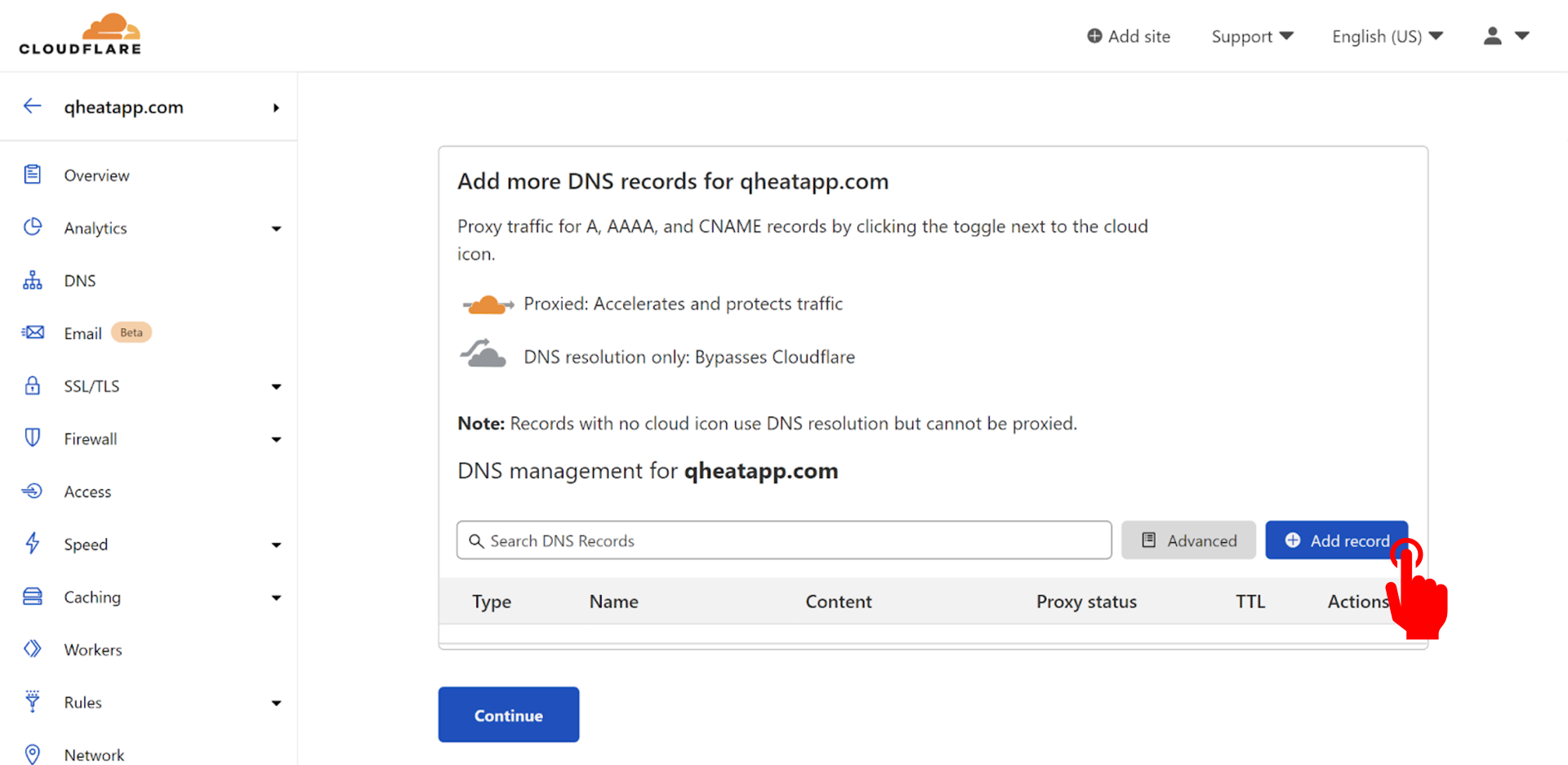The image size is (1568, 765).
Task: Open the English (US) language dropdown
Action: pos(1388,36)
